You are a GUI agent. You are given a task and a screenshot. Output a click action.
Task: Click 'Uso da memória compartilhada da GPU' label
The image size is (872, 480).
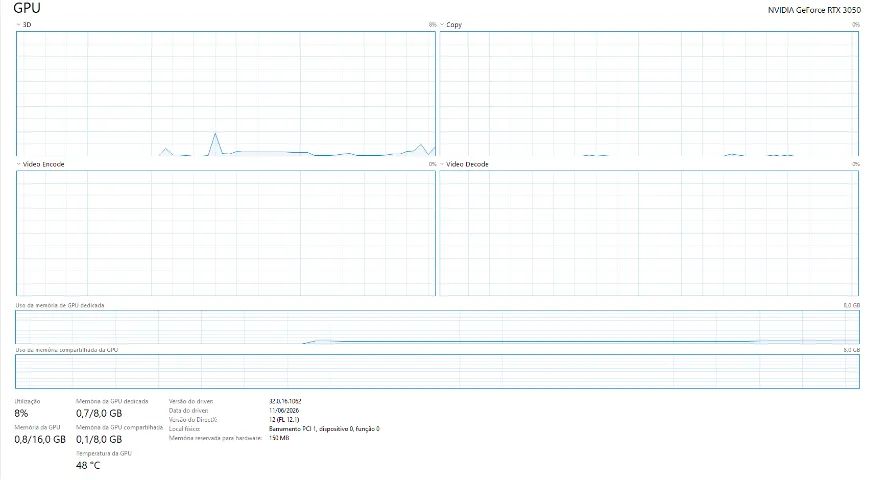[67, 350]
